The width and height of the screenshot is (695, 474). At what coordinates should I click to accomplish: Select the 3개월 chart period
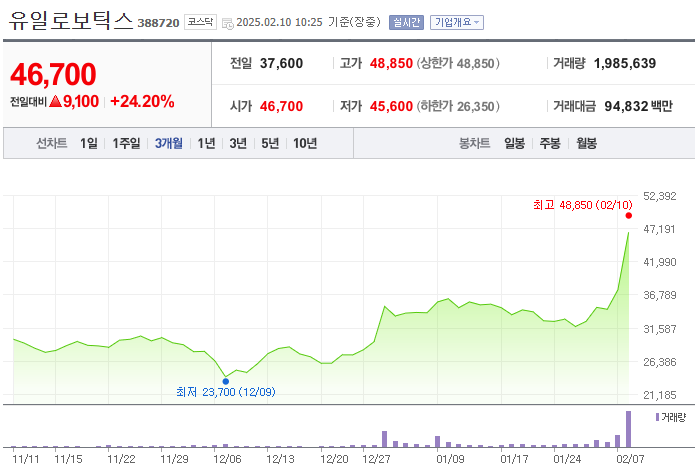[169, 143]
